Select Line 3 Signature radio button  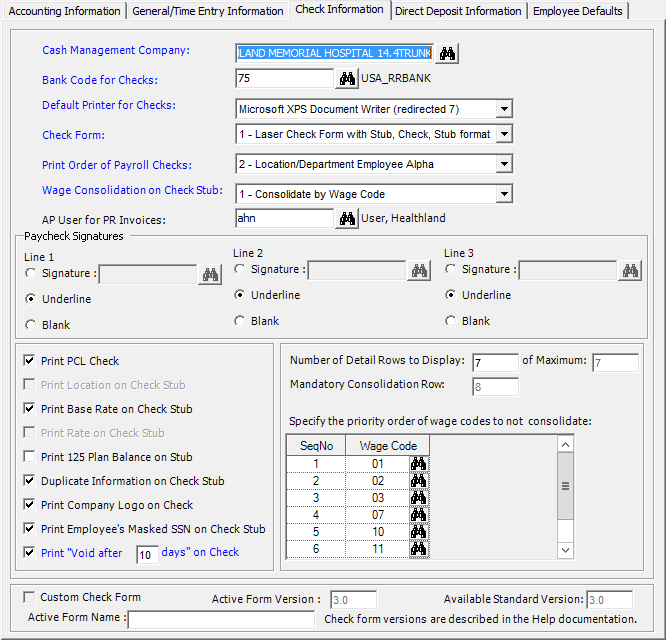450,269
